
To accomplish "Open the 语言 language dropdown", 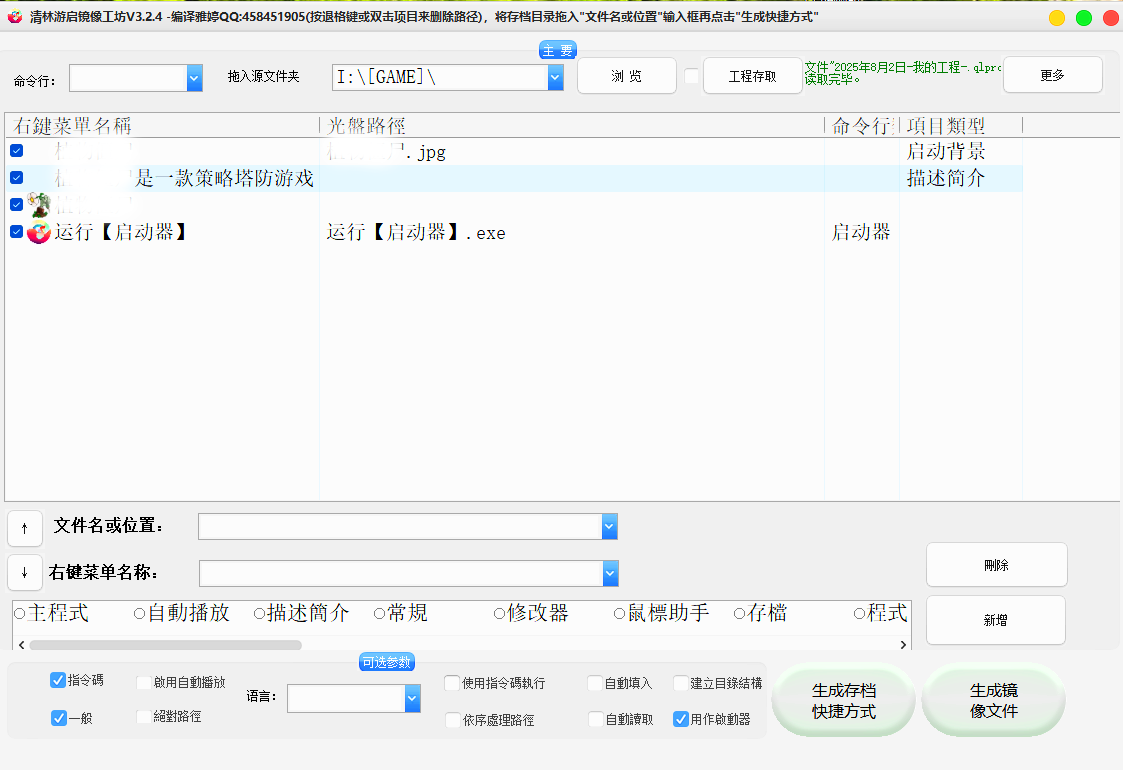I will click(x=412, y=698).
